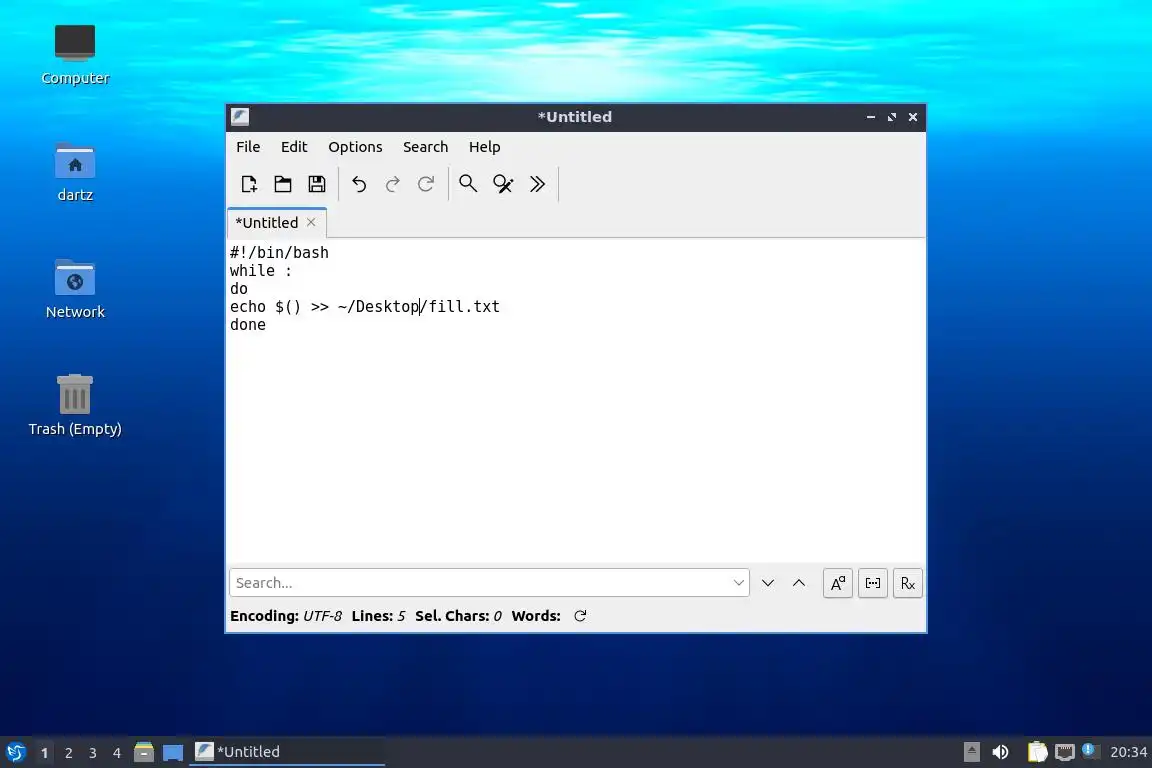Click the Sel. Chars status entry
This screenshot has height=768, width=1152.
point(458,616)
